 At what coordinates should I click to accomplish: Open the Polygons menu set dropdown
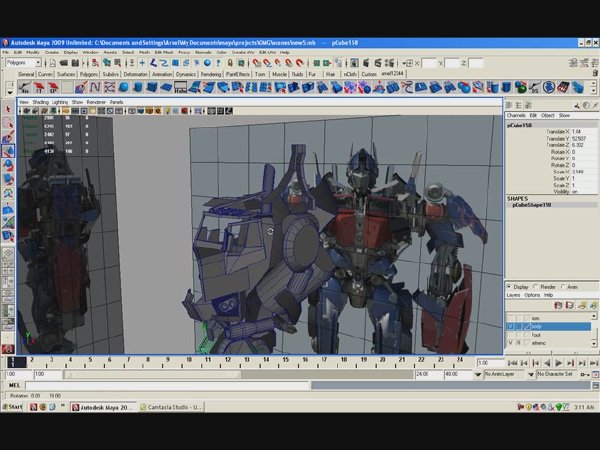click(23, 62)
